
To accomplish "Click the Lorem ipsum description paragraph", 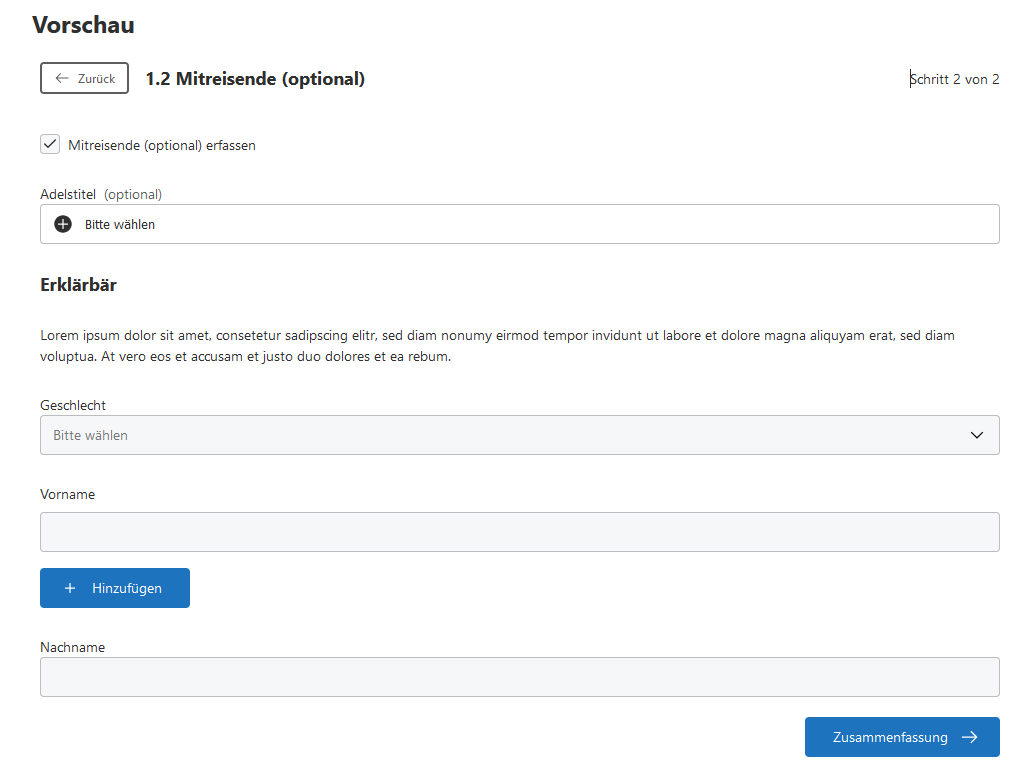I will tap(497, 345).
